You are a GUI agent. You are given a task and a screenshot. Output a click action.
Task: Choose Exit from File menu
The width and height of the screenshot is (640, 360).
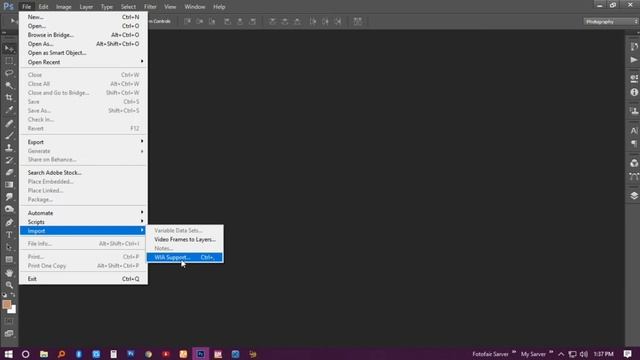pyautogui.click(x=83, y=279)
